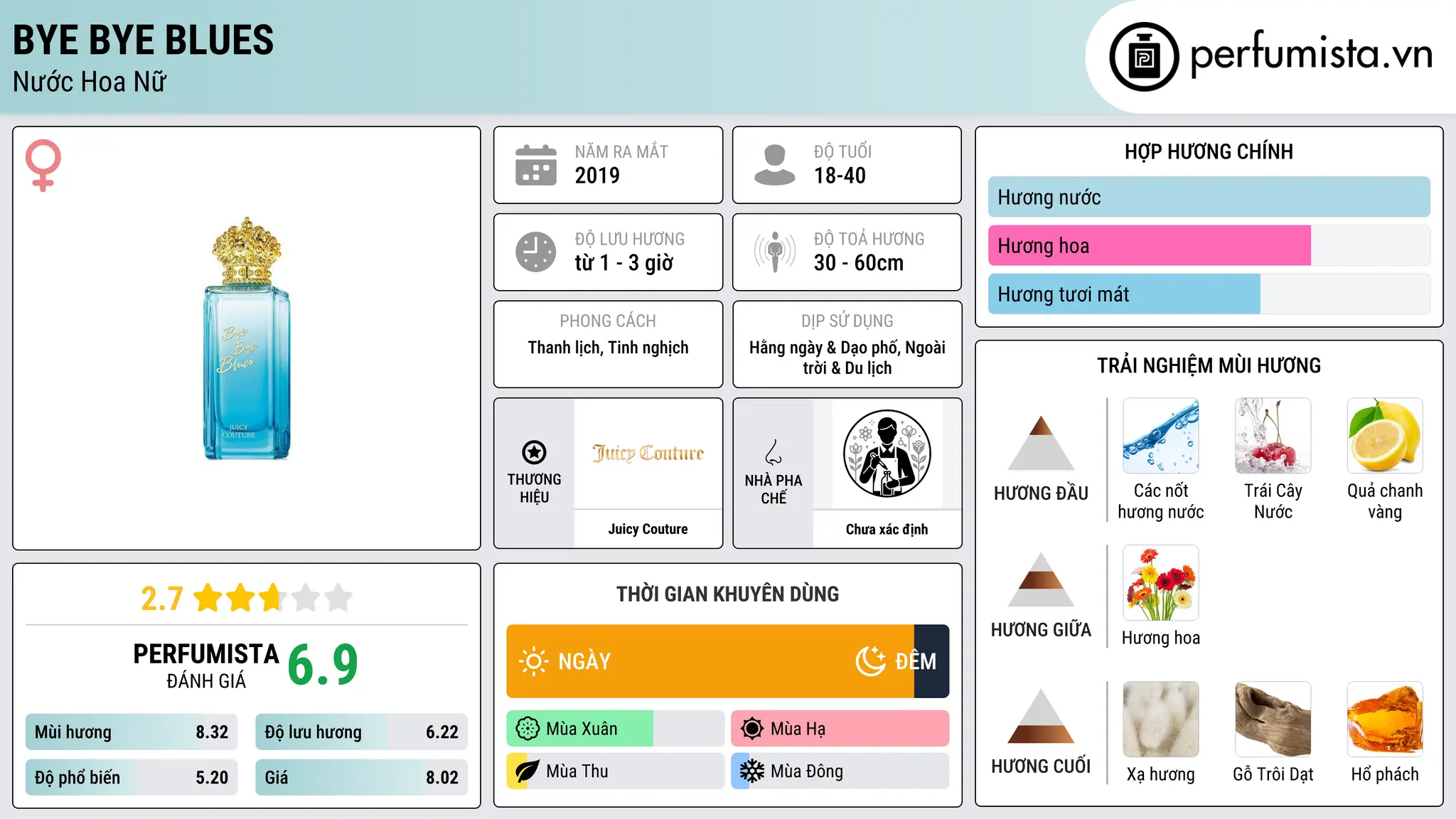
Task: Click the Độ phổ biến 5.20 score bar
Action: pos(132,778)
